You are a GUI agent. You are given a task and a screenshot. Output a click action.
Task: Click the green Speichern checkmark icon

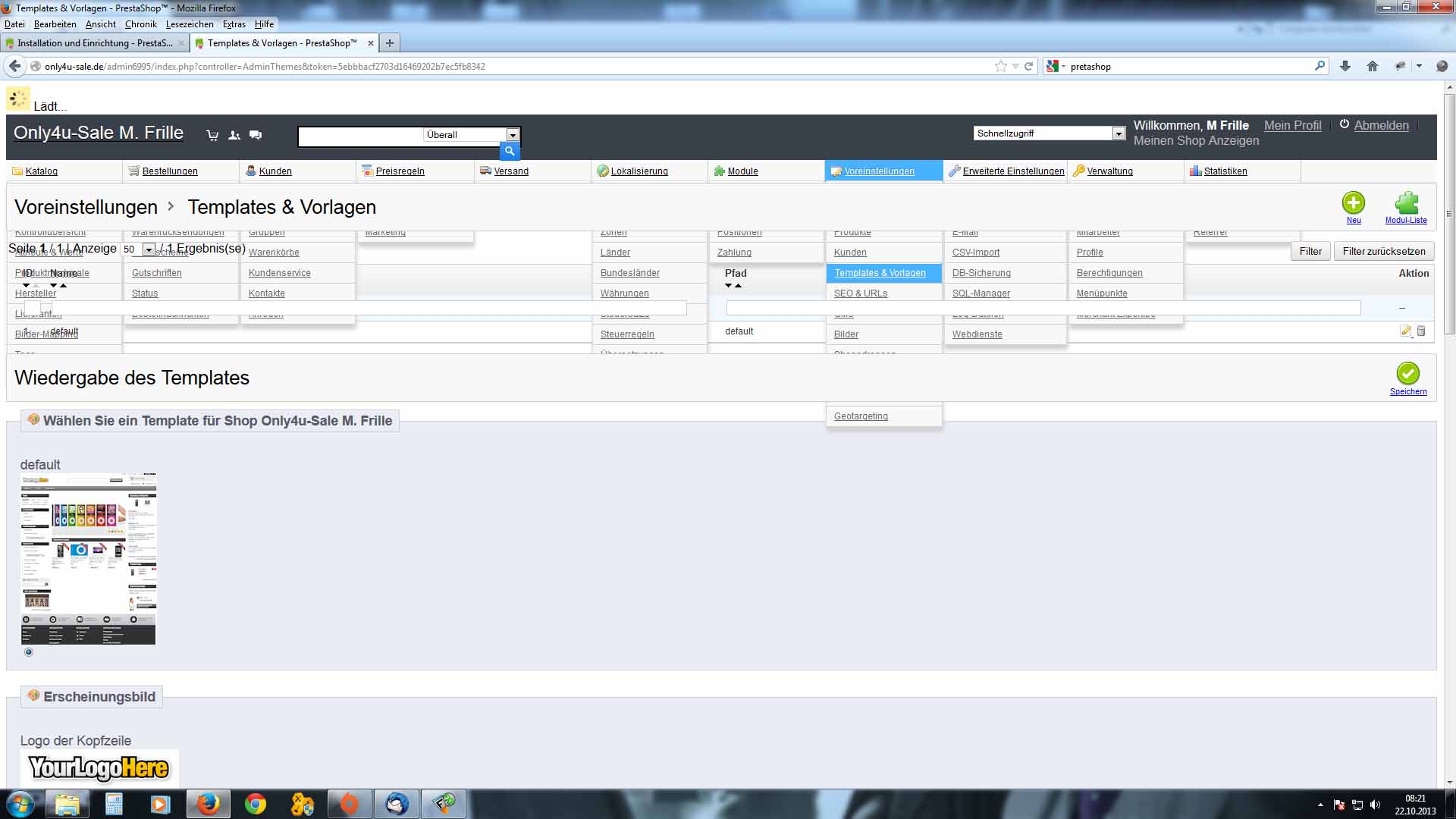coord(1407,374)
